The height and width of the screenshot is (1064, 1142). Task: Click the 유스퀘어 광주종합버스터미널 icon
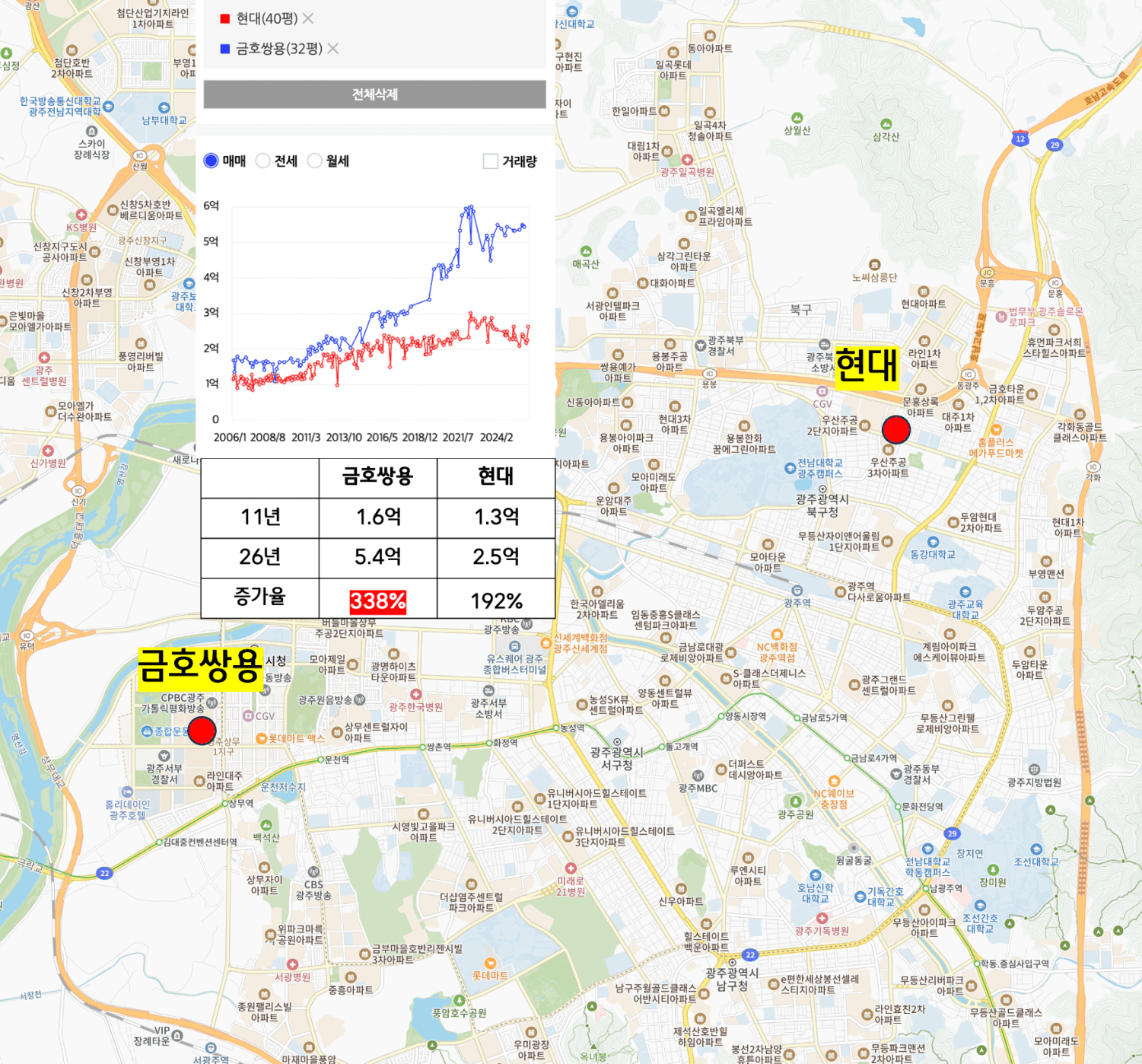514,647
